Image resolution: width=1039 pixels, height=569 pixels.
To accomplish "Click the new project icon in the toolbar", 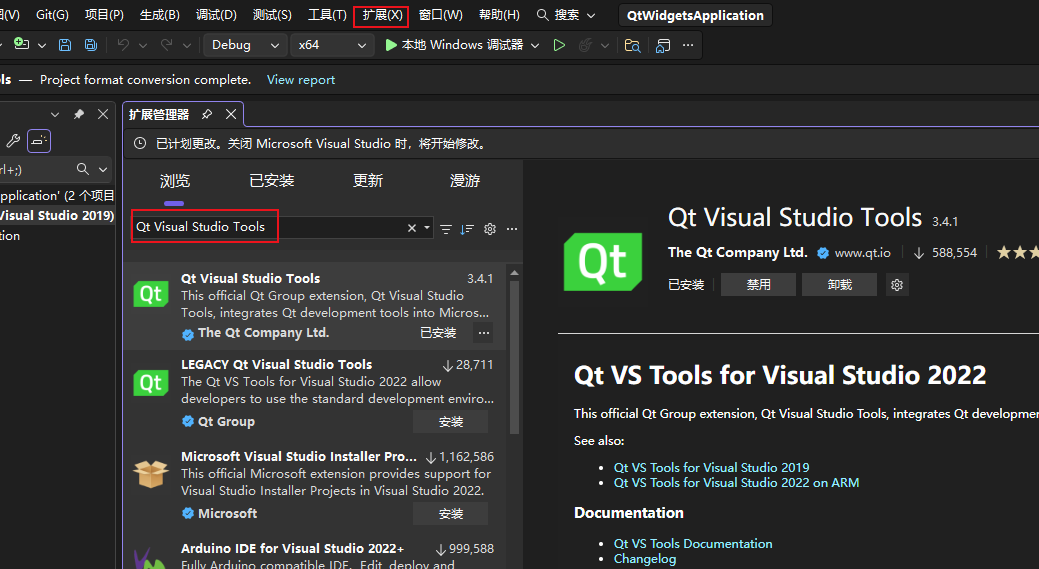I will coord(21,44).
